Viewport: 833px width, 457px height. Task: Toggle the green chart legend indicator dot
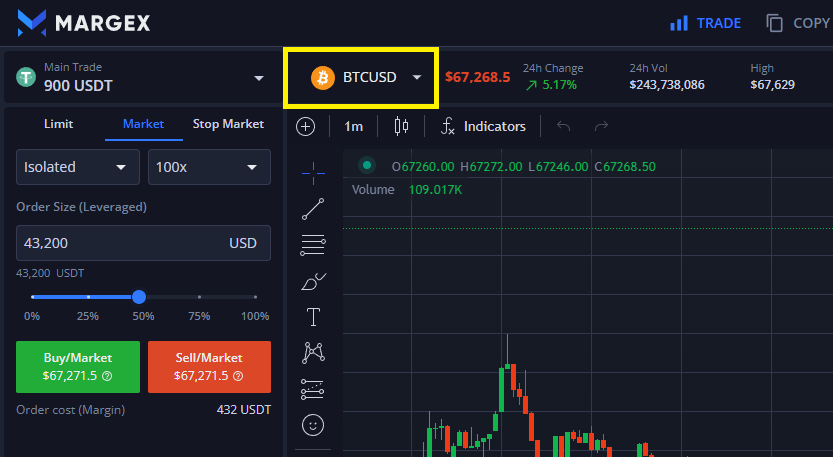pyautogui.click(x=367, y=166)
